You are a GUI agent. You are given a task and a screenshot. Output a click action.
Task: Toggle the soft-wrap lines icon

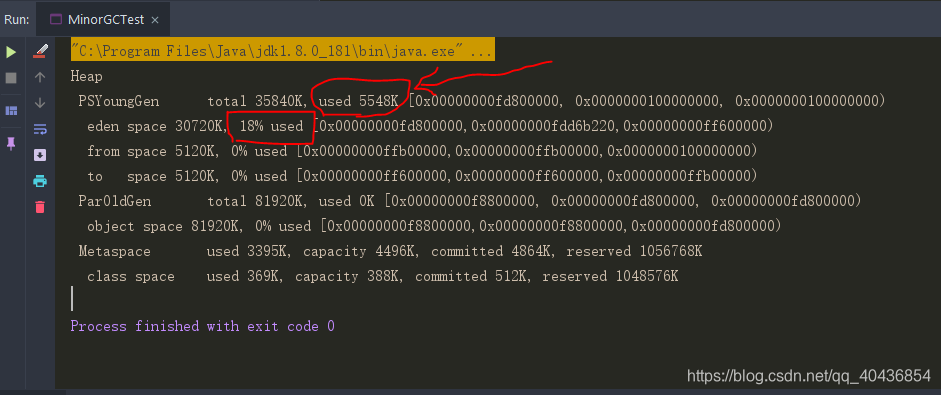point(40,129)
